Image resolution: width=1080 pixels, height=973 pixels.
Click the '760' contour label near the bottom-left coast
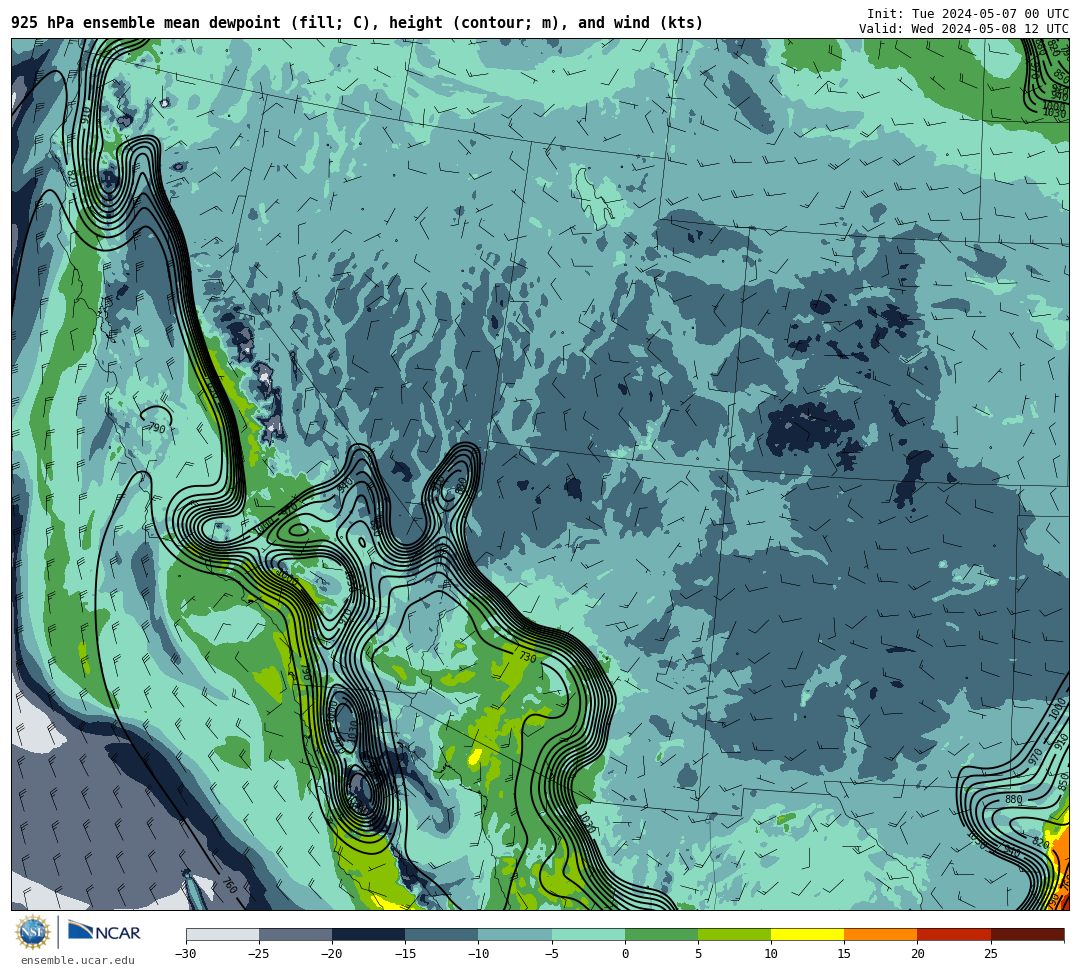[229, 886]
